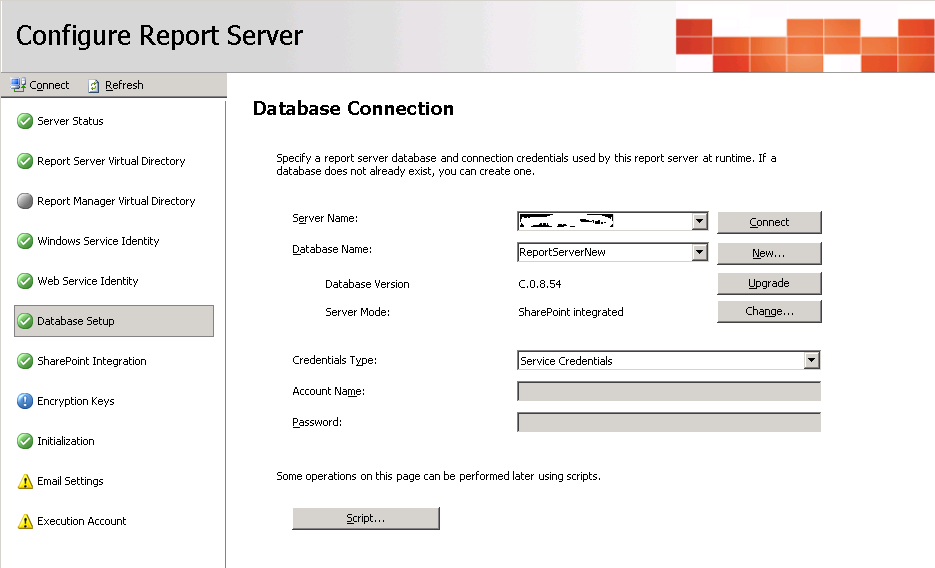
Task: Click green check icon beside Windows Service Identity
Action: coord(25,241)
